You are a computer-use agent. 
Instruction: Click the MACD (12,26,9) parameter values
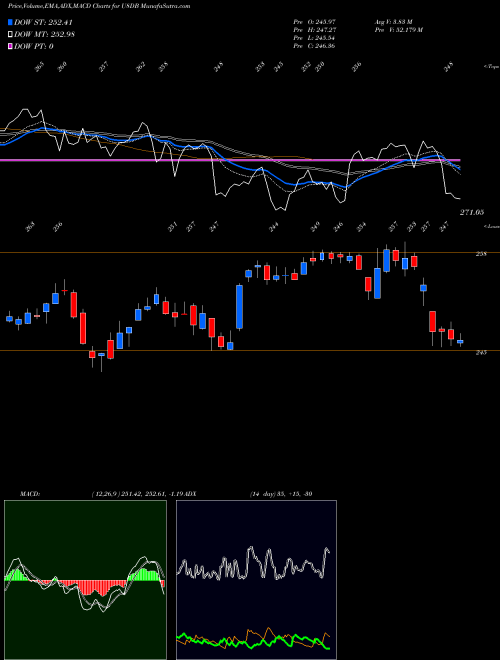point(137,494)
